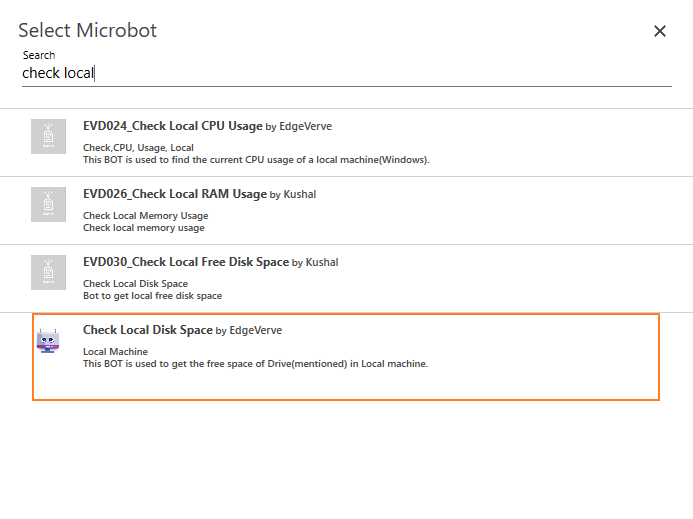
Task: Pick the Check Local Disk Space title
Action: click(x=147, y=330)
